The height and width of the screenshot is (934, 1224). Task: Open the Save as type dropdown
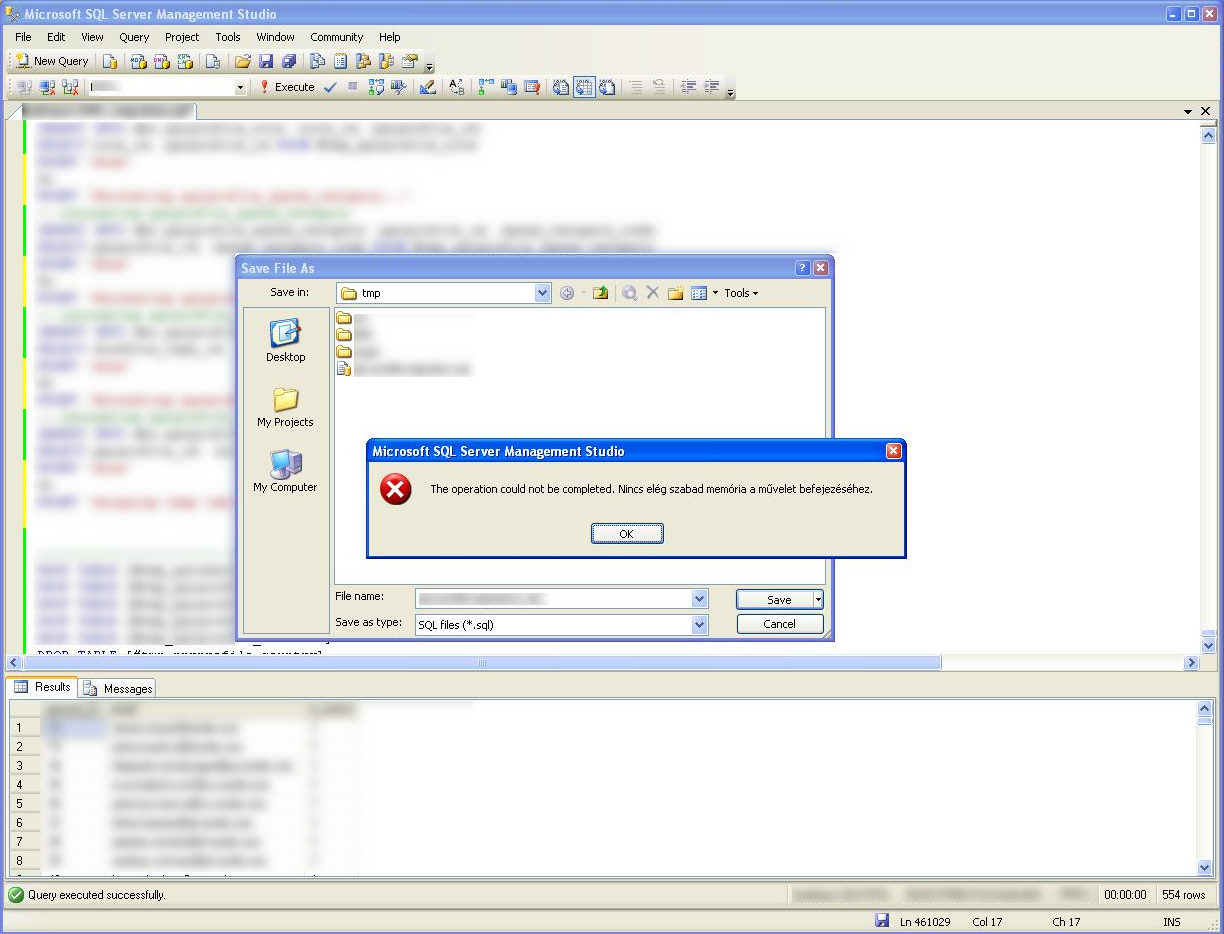(x=700, y=624)
